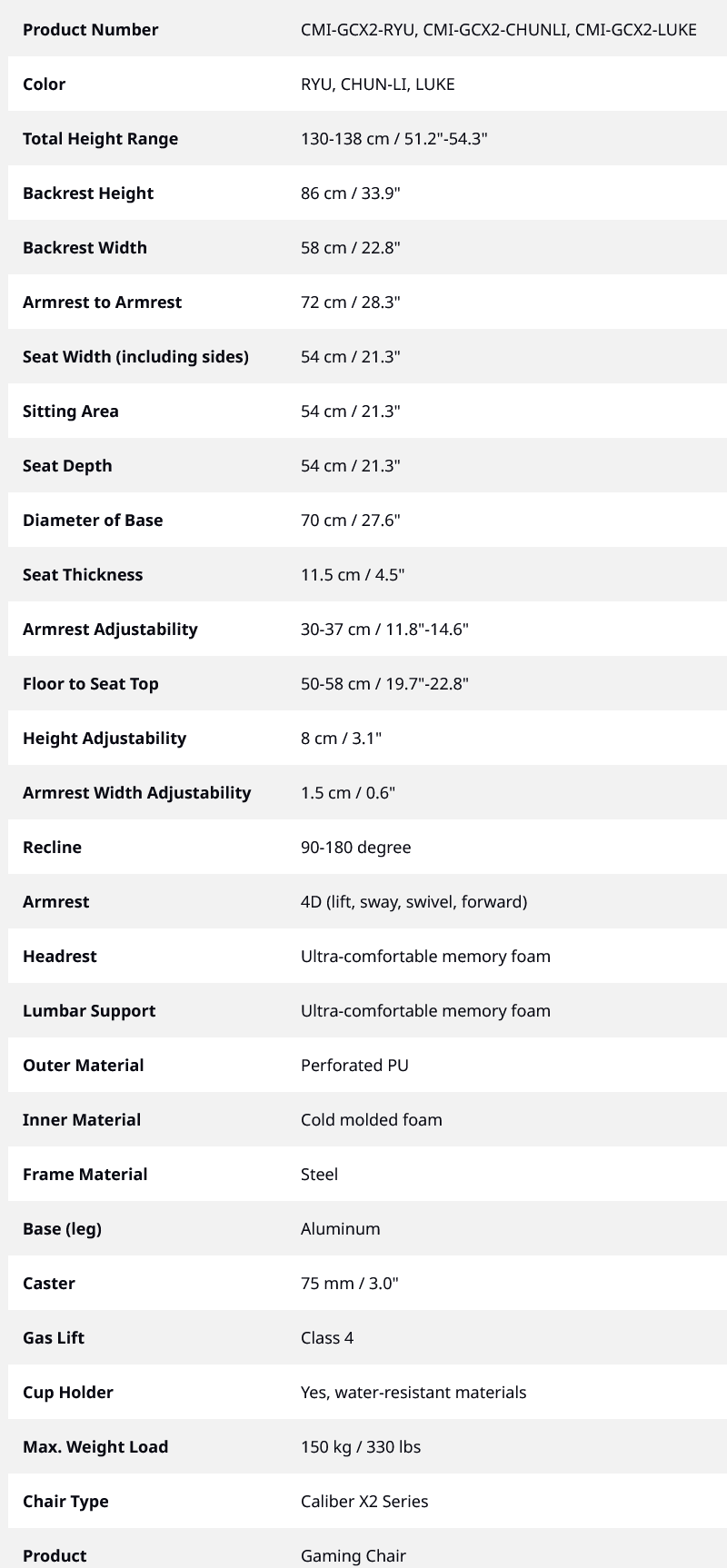Viewport: 727px width, 1568px height.
Task: Click the Product Number label
Action: pos(90,30)
